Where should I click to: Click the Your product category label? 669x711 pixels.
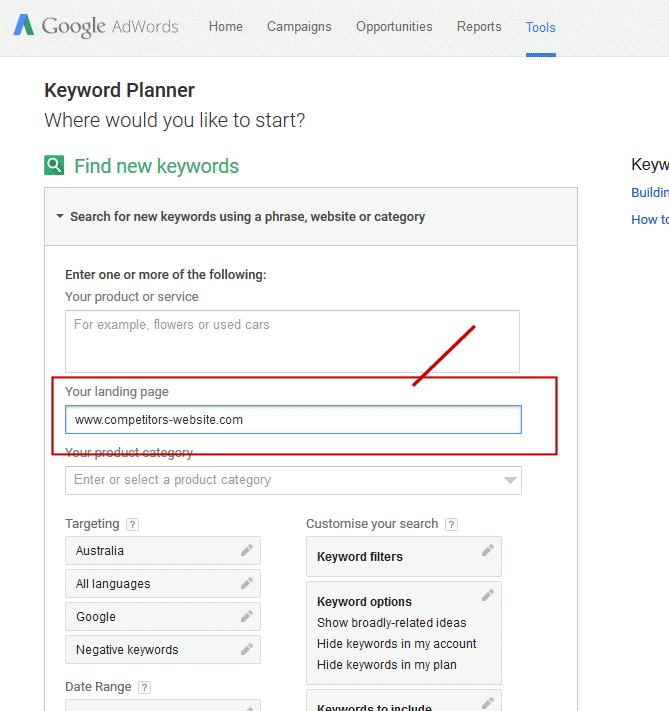pyautogui.click(x=129, y=453)
